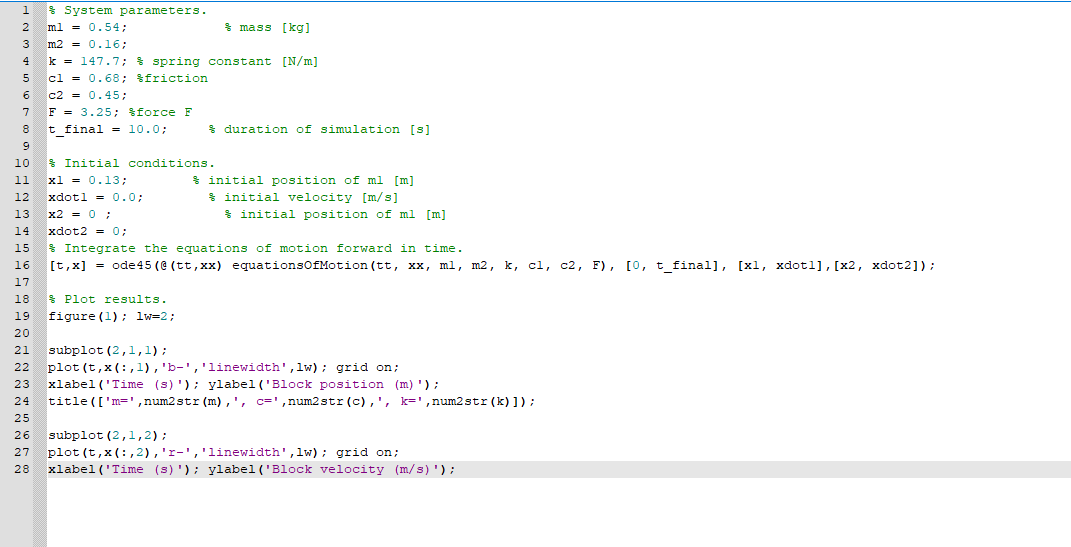Click the 'r-' string in plot line 27

pos(176,452)
